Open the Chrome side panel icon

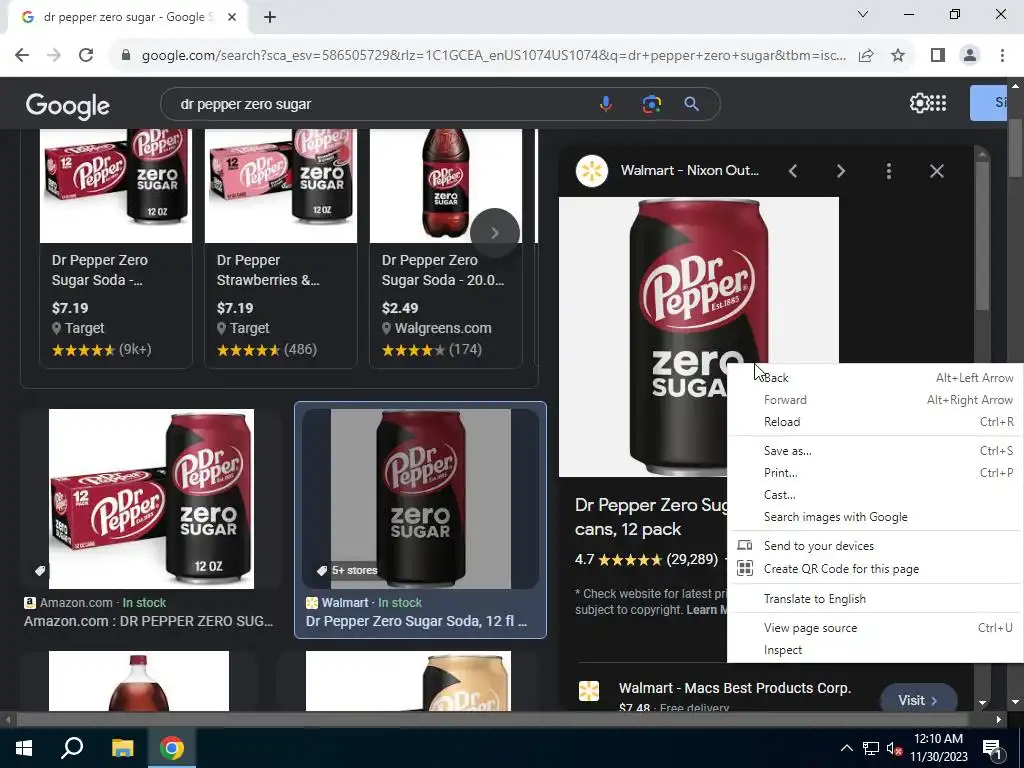(x=938, y=56)
